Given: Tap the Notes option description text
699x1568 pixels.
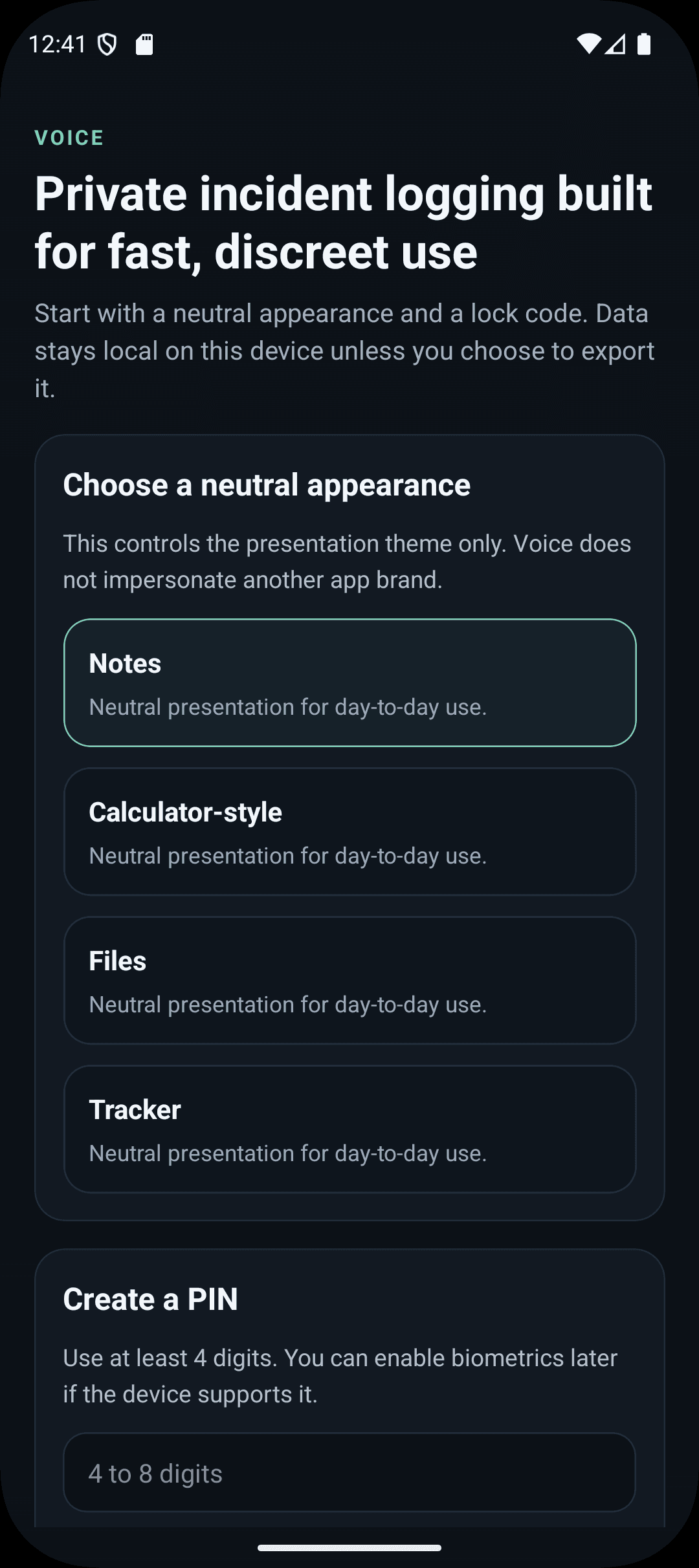Looking at the screenshot, I should 287,706.
